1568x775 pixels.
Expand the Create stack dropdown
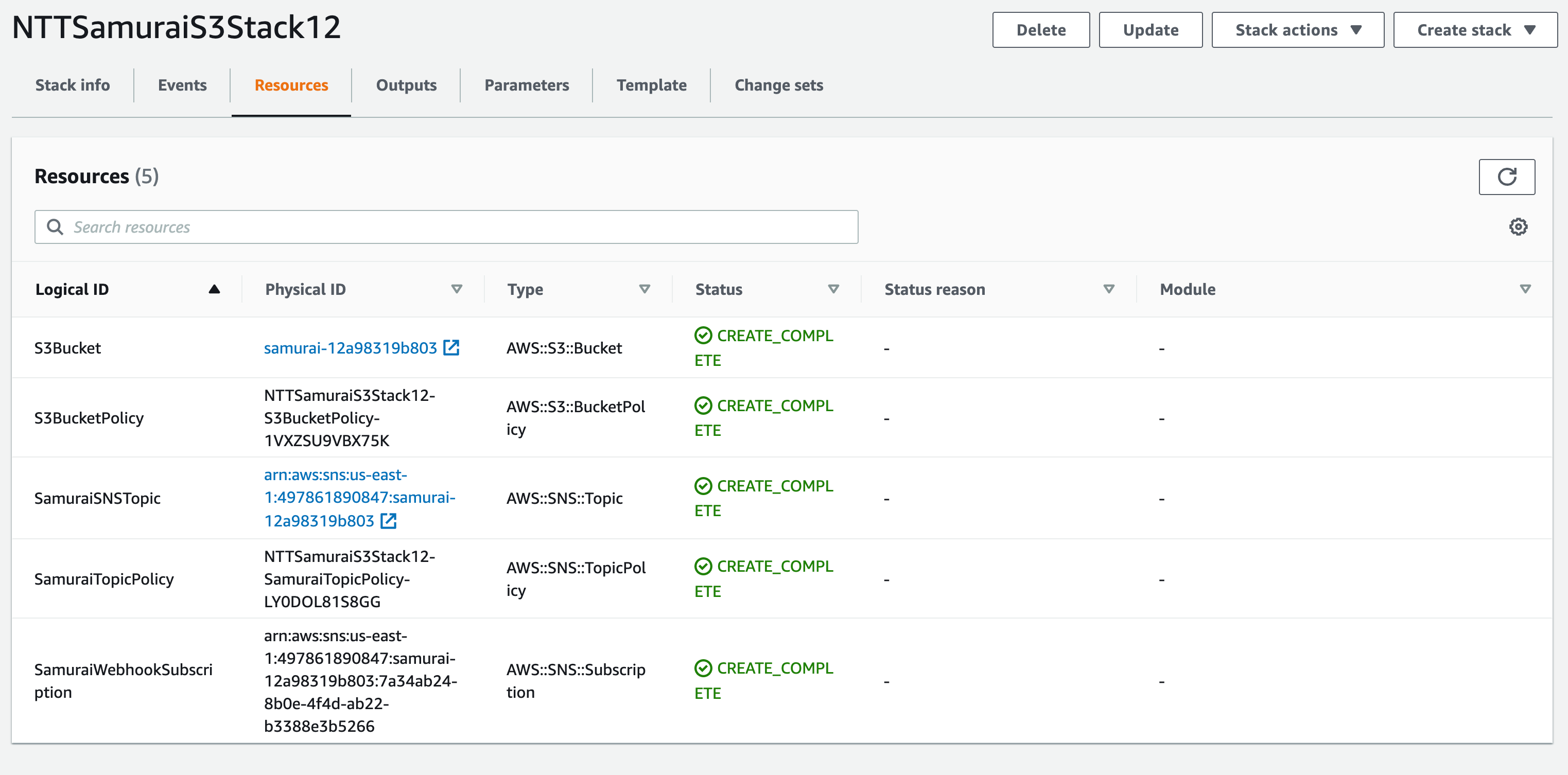(1475, 30)
